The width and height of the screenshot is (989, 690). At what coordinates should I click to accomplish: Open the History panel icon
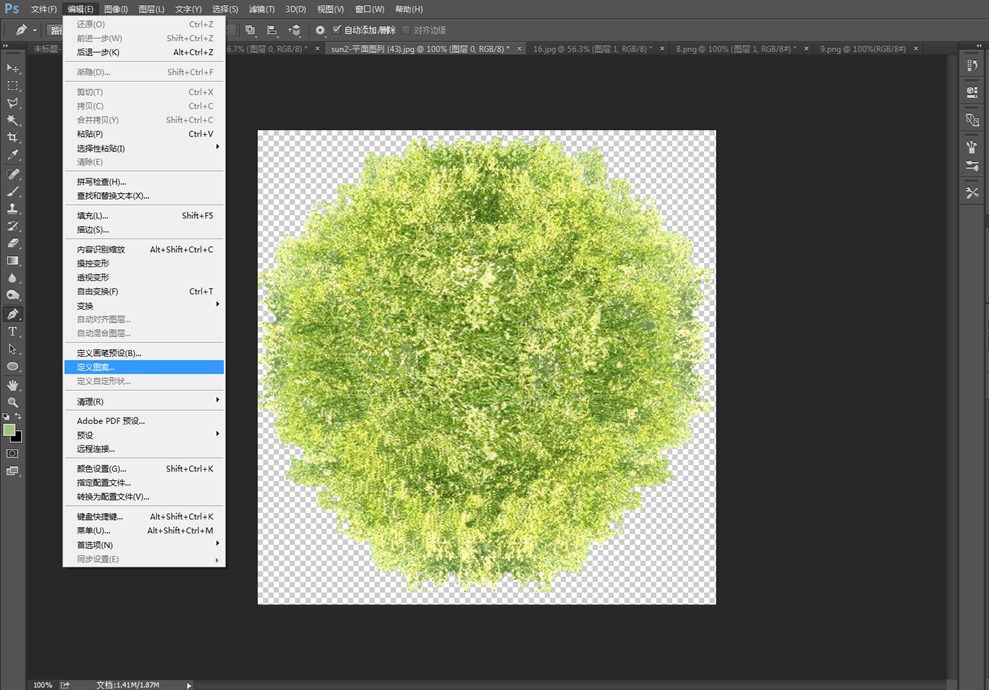[x=972, y=65]
